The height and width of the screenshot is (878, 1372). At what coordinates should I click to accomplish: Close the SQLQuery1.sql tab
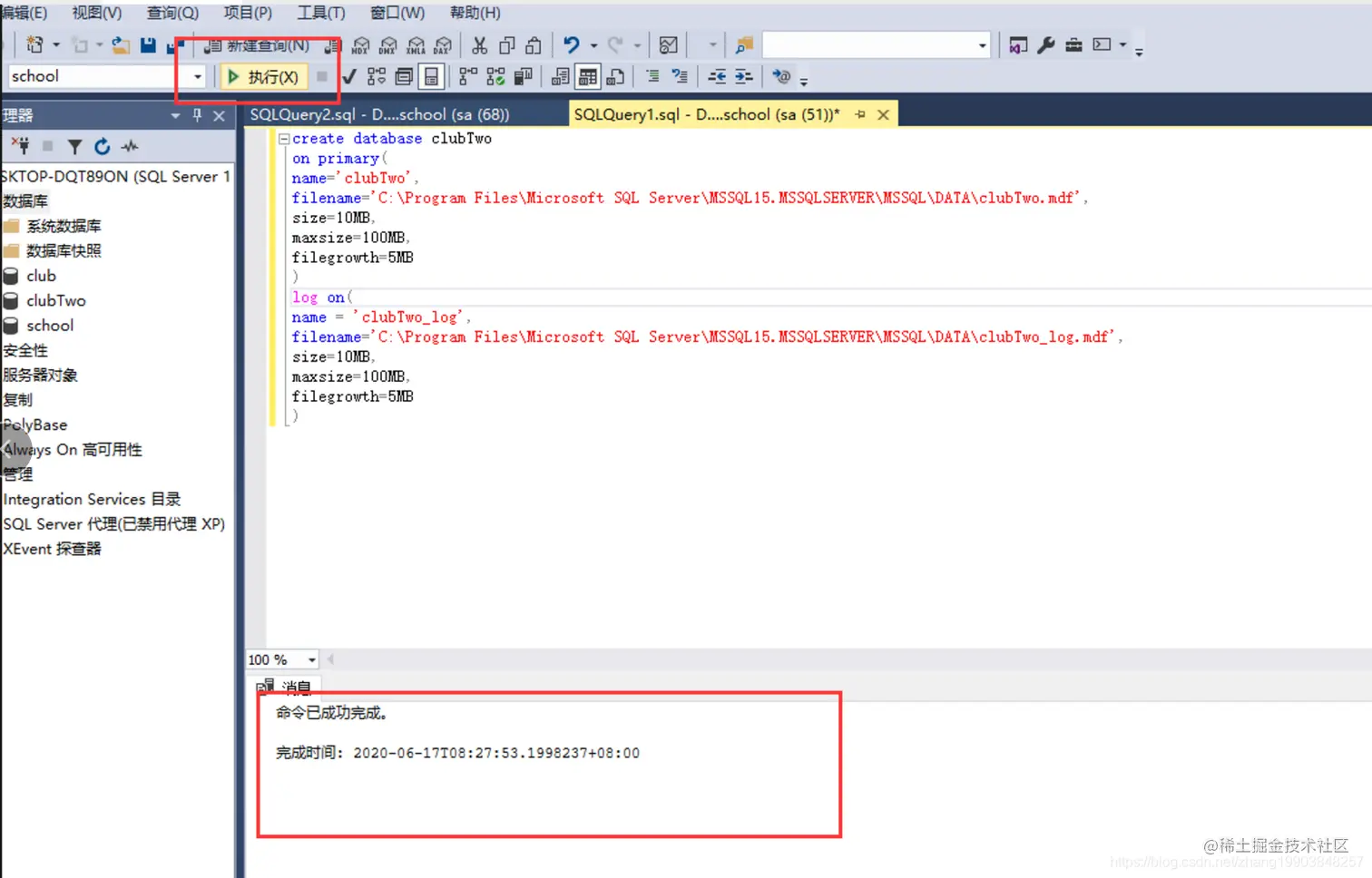883,114
